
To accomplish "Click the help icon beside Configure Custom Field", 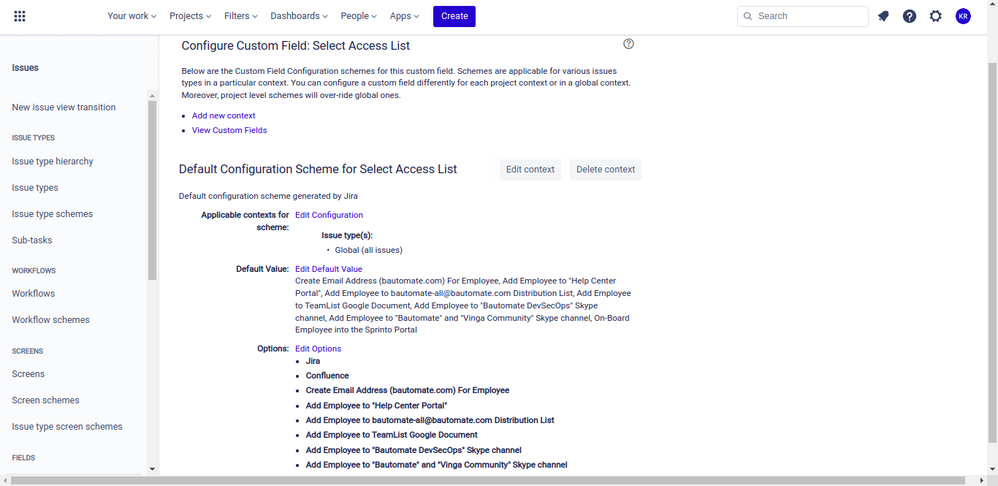I will [629, 44].
